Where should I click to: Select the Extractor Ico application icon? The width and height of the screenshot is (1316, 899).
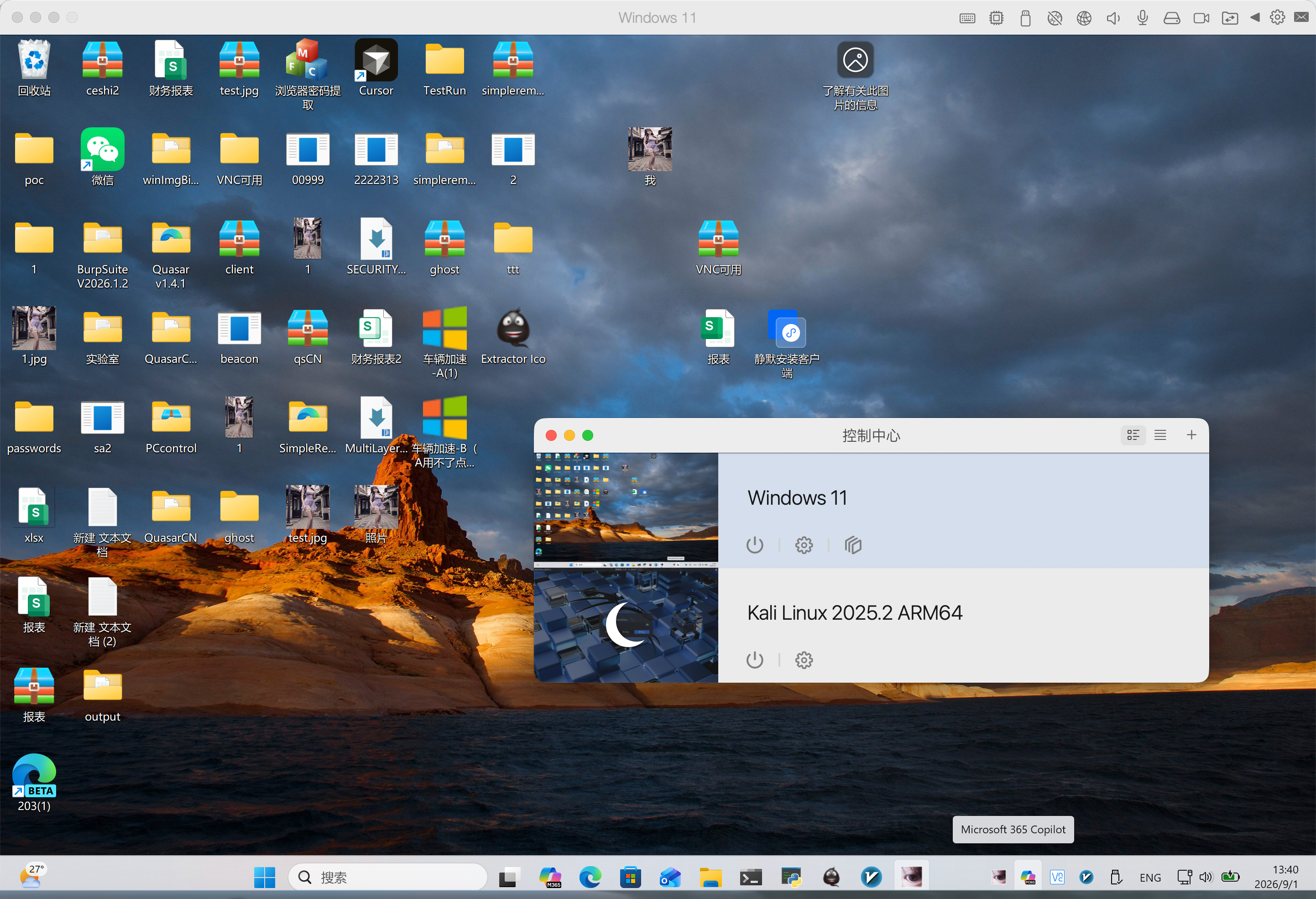513,336
